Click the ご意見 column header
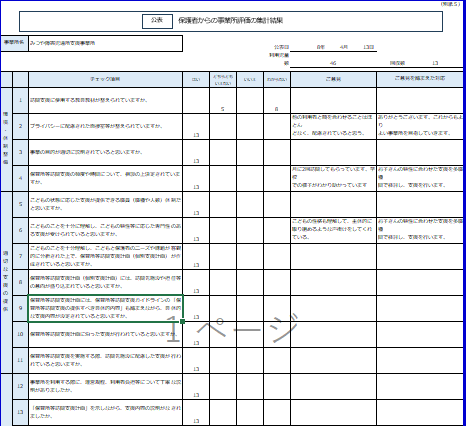The width and height of the screenshot is (466, 426). [334, 80]
